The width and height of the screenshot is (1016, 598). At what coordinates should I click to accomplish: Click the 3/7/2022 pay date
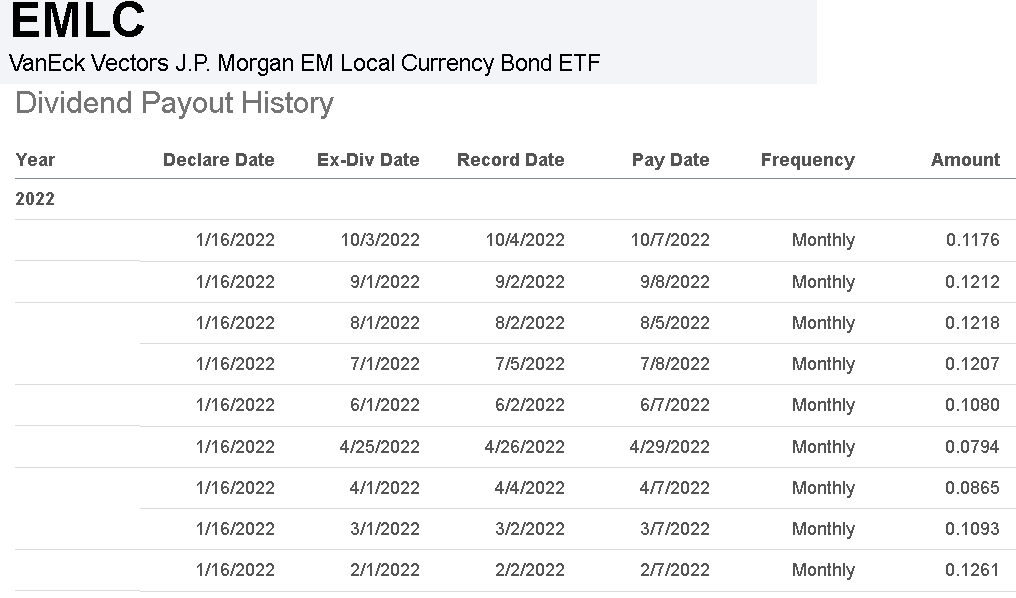coord(675,529)
